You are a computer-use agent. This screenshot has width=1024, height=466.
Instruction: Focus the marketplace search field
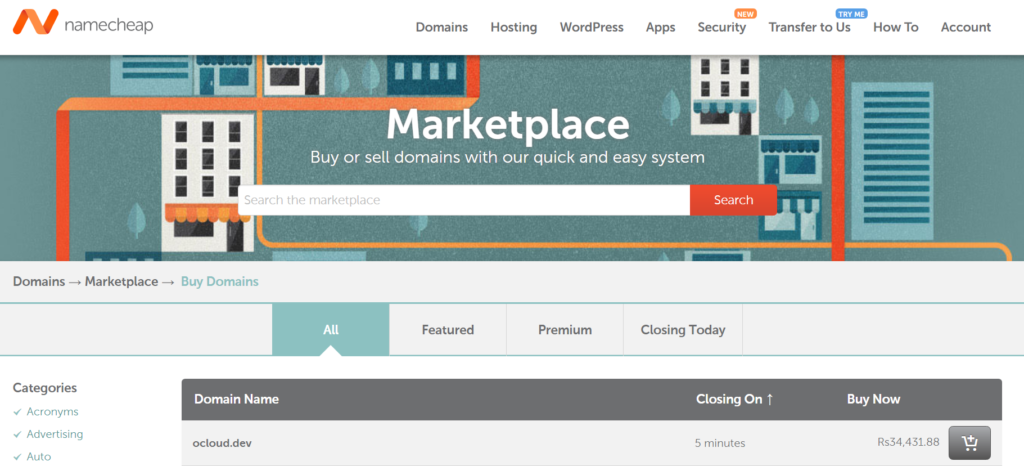tap(464, 200)
